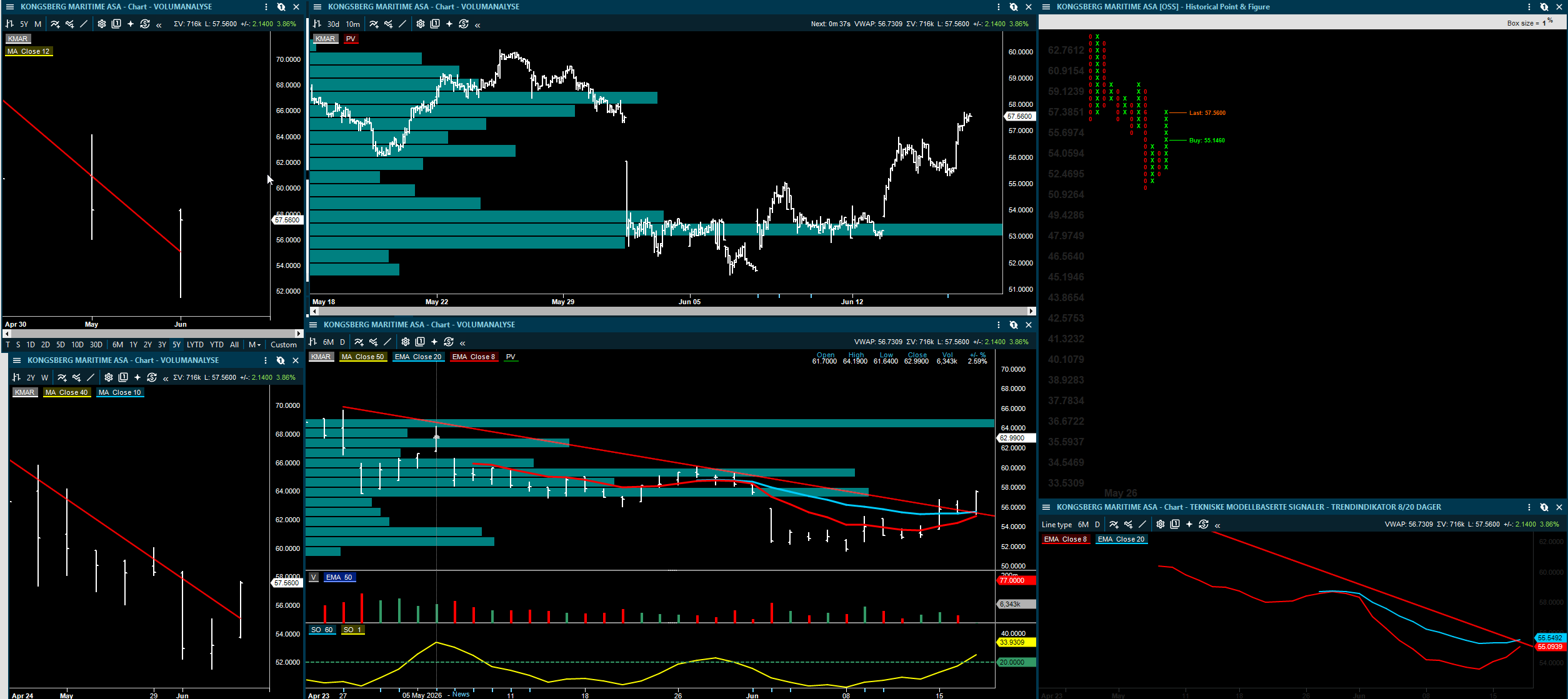1568x699 pixels.
Task: Click the crosshair tool in 6M daily chart
Action: (x=434, y=342)
